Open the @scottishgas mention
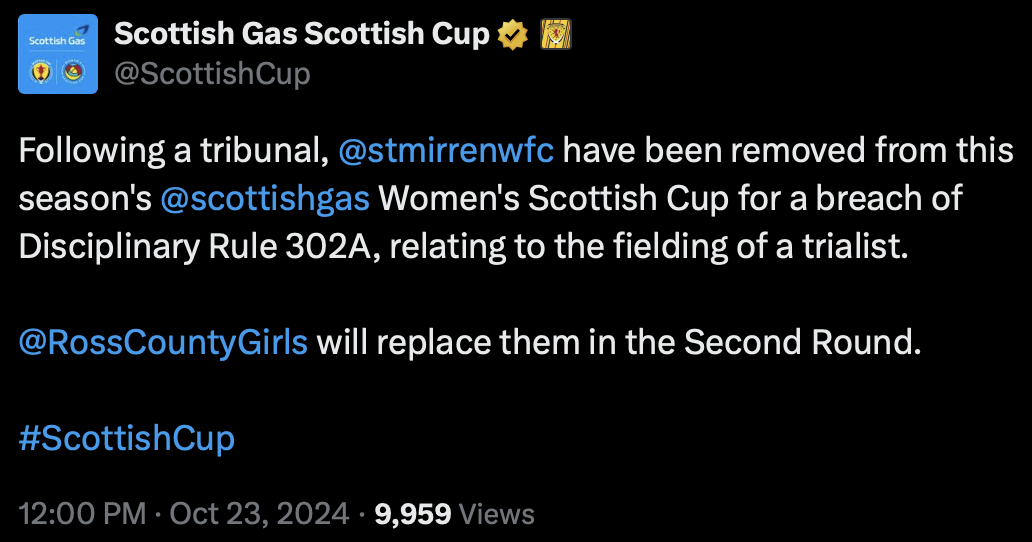This screenshot has height=542, width=1032. click(265, 199)
